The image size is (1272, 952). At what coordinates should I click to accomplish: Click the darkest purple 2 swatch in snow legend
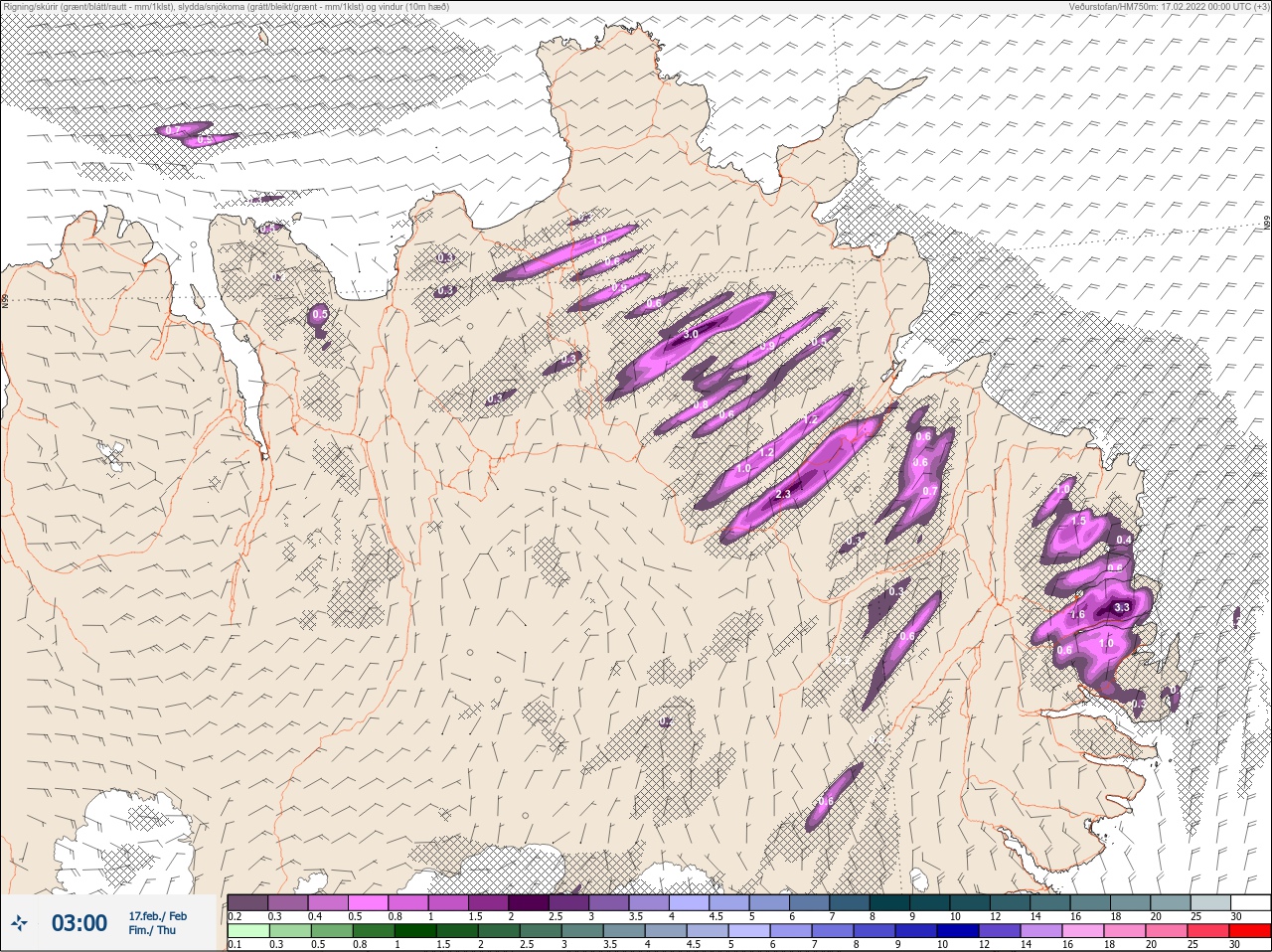[529, 902]
